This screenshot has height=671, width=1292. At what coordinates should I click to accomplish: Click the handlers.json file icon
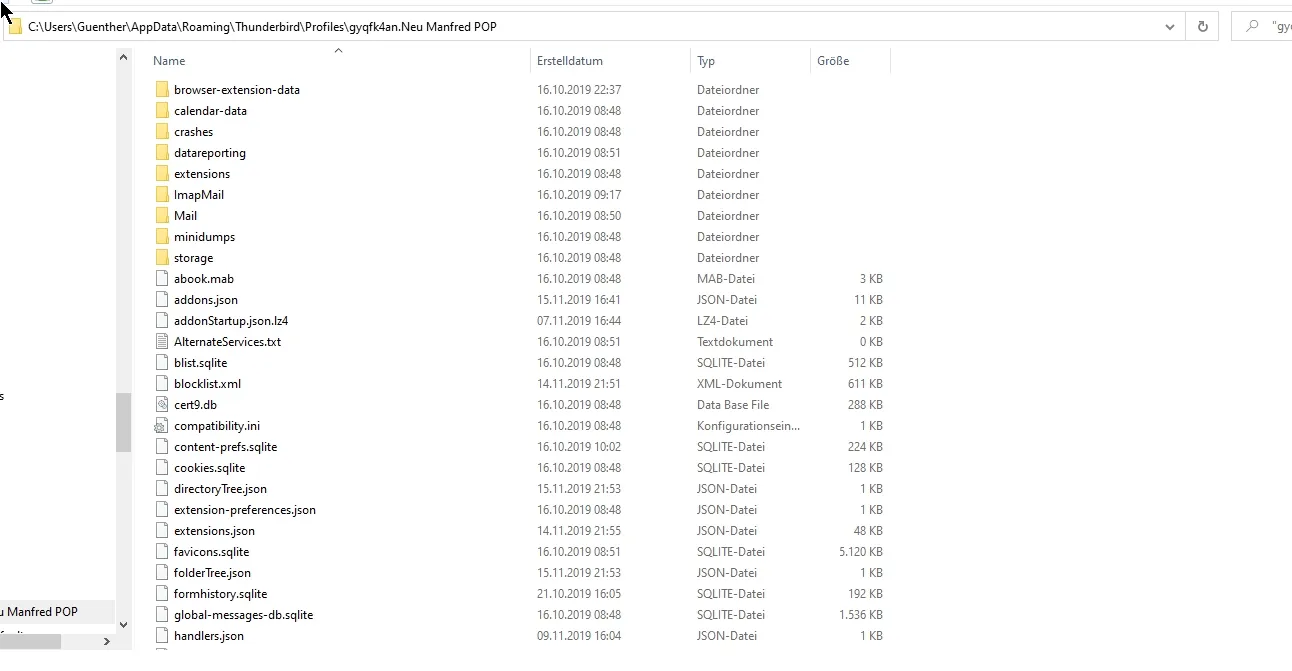pos(162,636)
